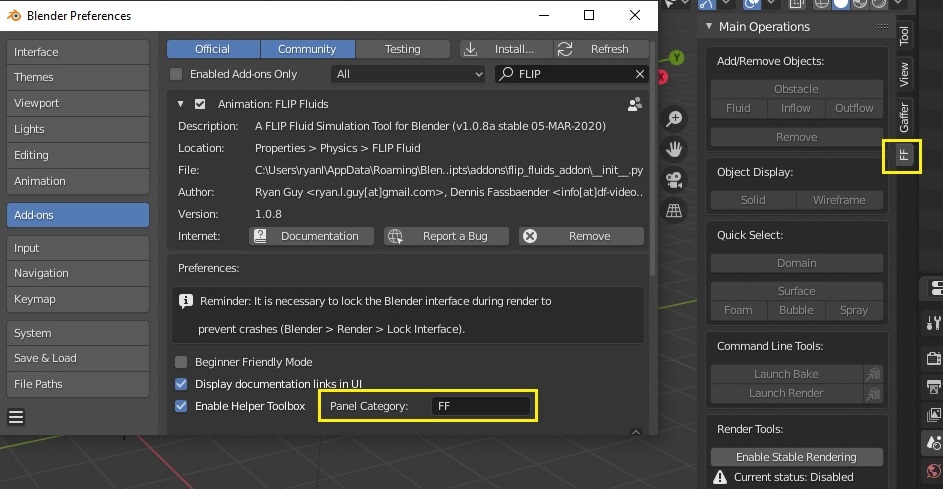Screen dimensions: 943x489
Task: Open the File Paths preferences section
Action: point(78,384)
